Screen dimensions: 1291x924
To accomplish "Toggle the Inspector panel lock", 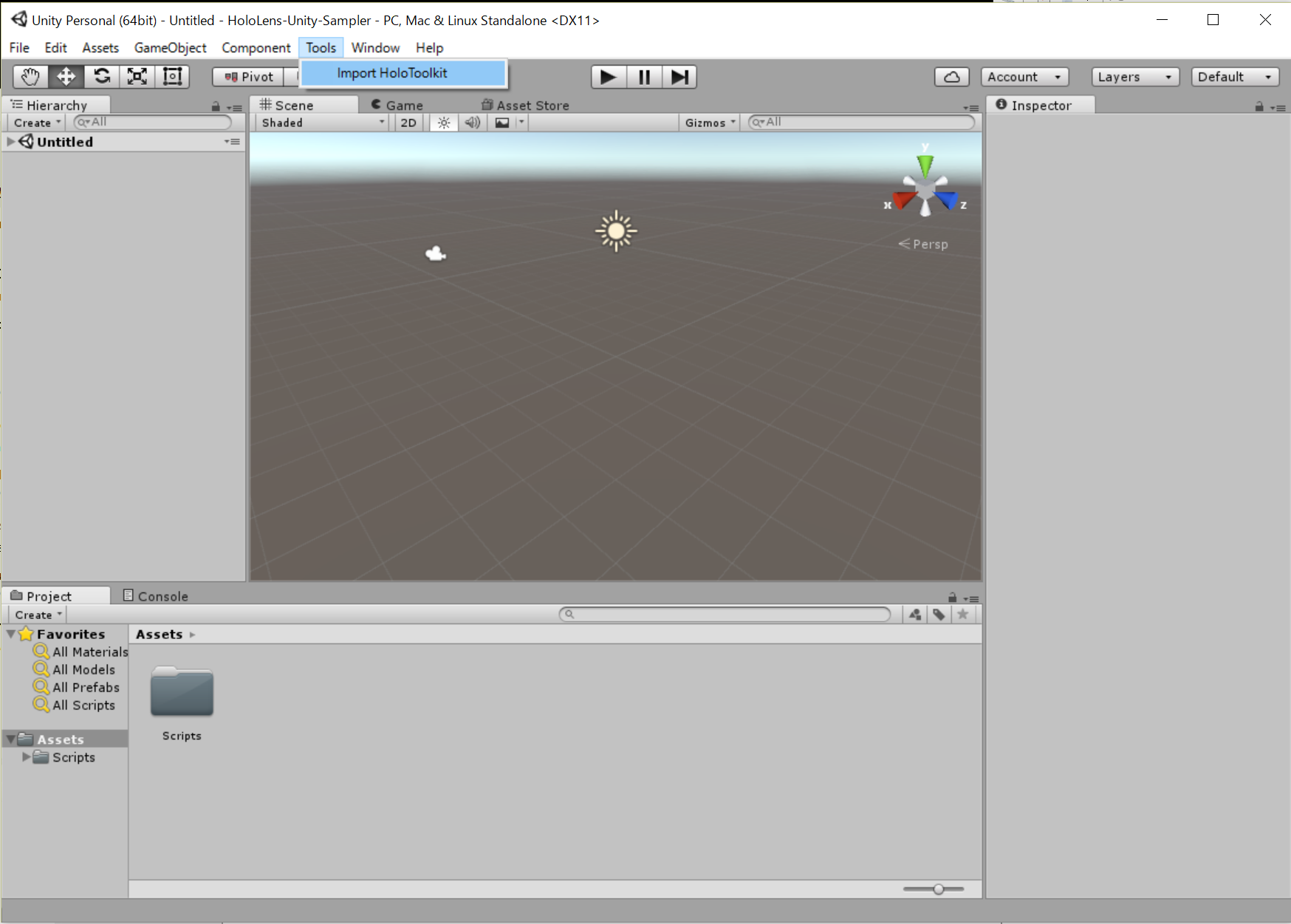I will (1259, 107).
